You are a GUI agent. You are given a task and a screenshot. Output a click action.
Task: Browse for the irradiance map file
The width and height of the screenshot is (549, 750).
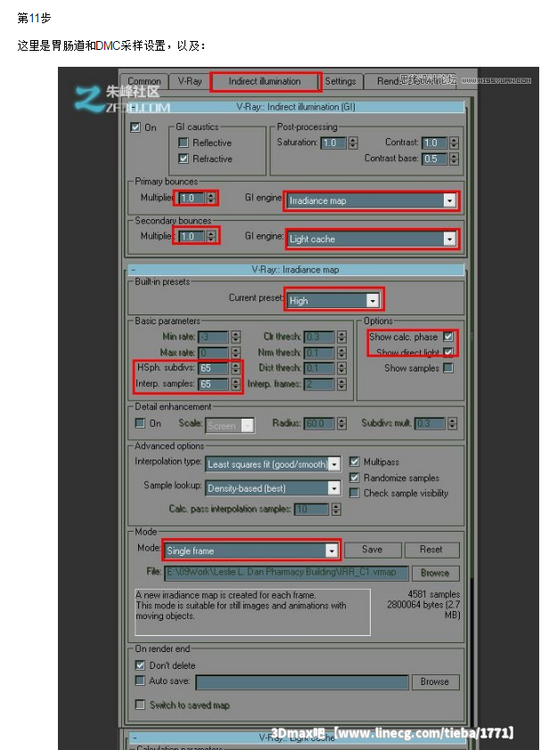click(x=435, y=573)
